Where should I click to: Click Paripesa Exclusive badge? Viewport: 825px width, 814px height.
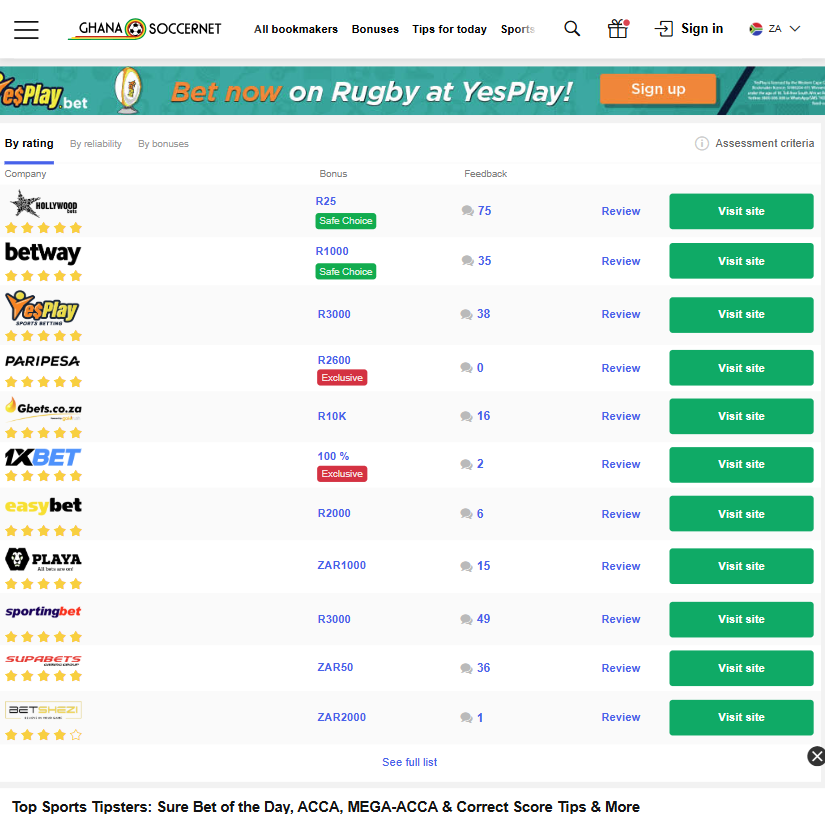342,378
